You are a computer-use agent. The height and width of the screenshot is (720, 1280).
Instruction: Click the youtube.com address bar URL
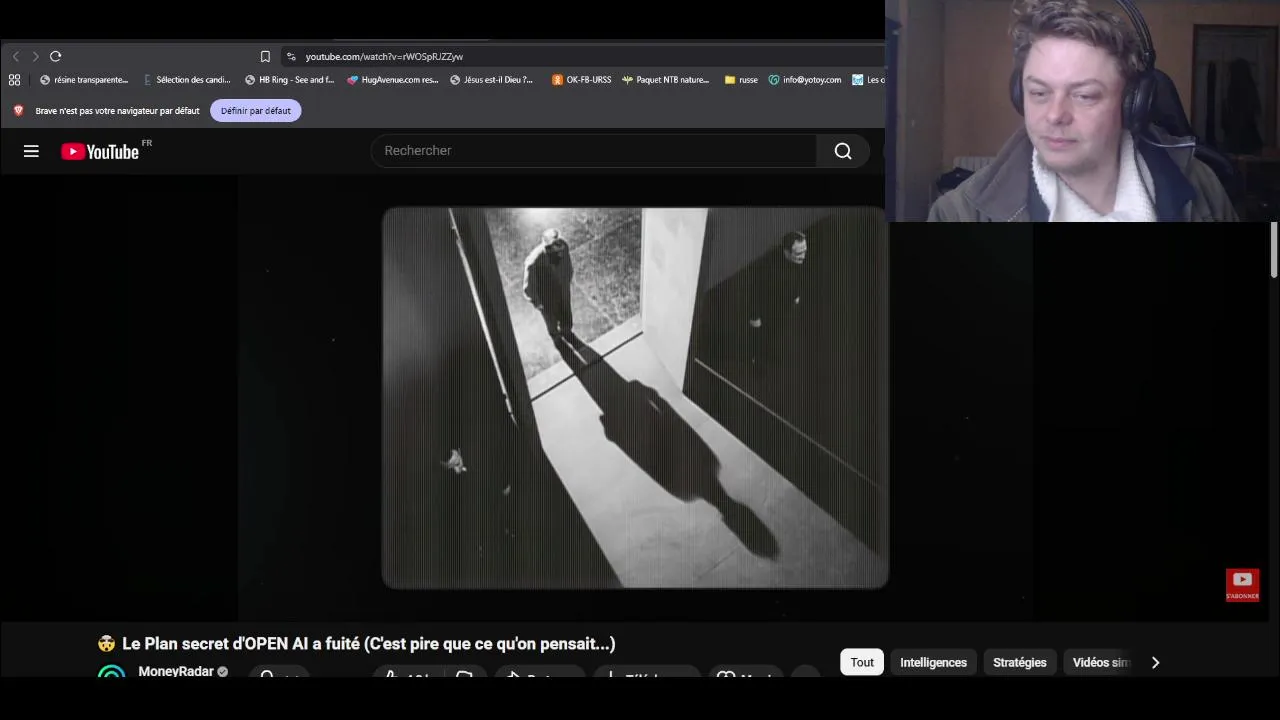[x=384, y=57]
